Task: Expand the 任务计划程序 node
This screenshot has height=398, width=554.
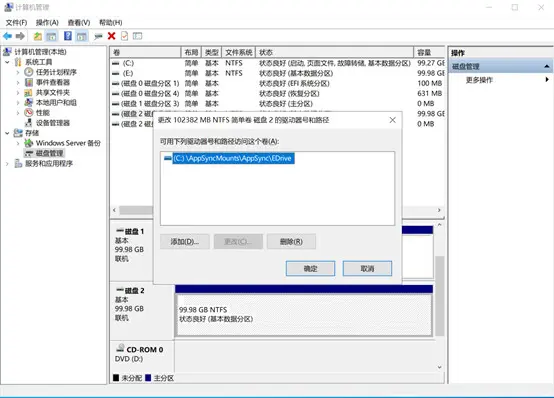Action: [18, 72]
